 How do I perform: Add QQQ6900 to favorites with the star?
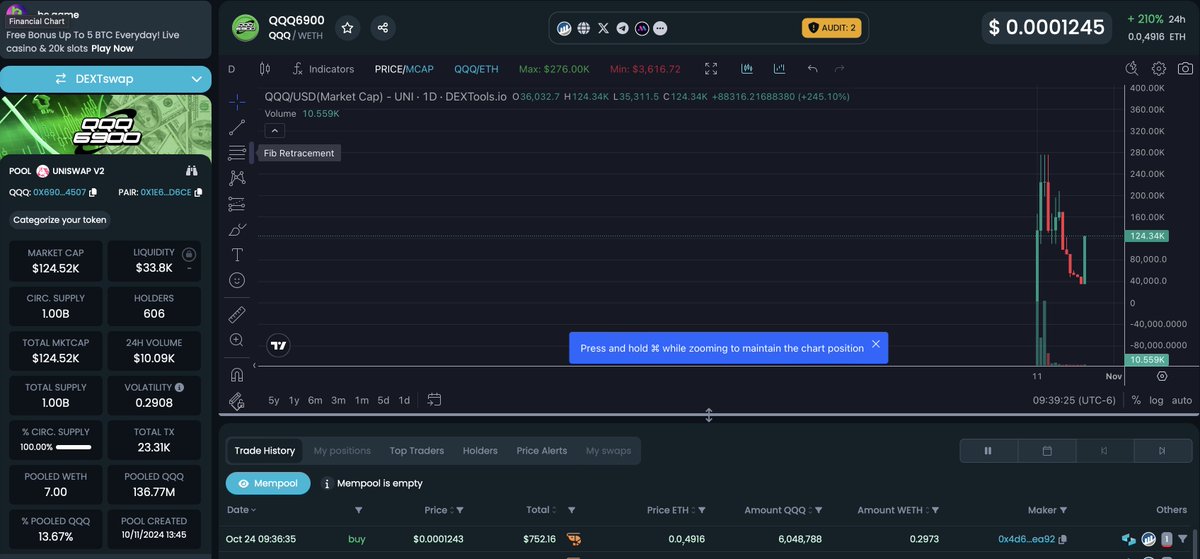click(347, 28)
